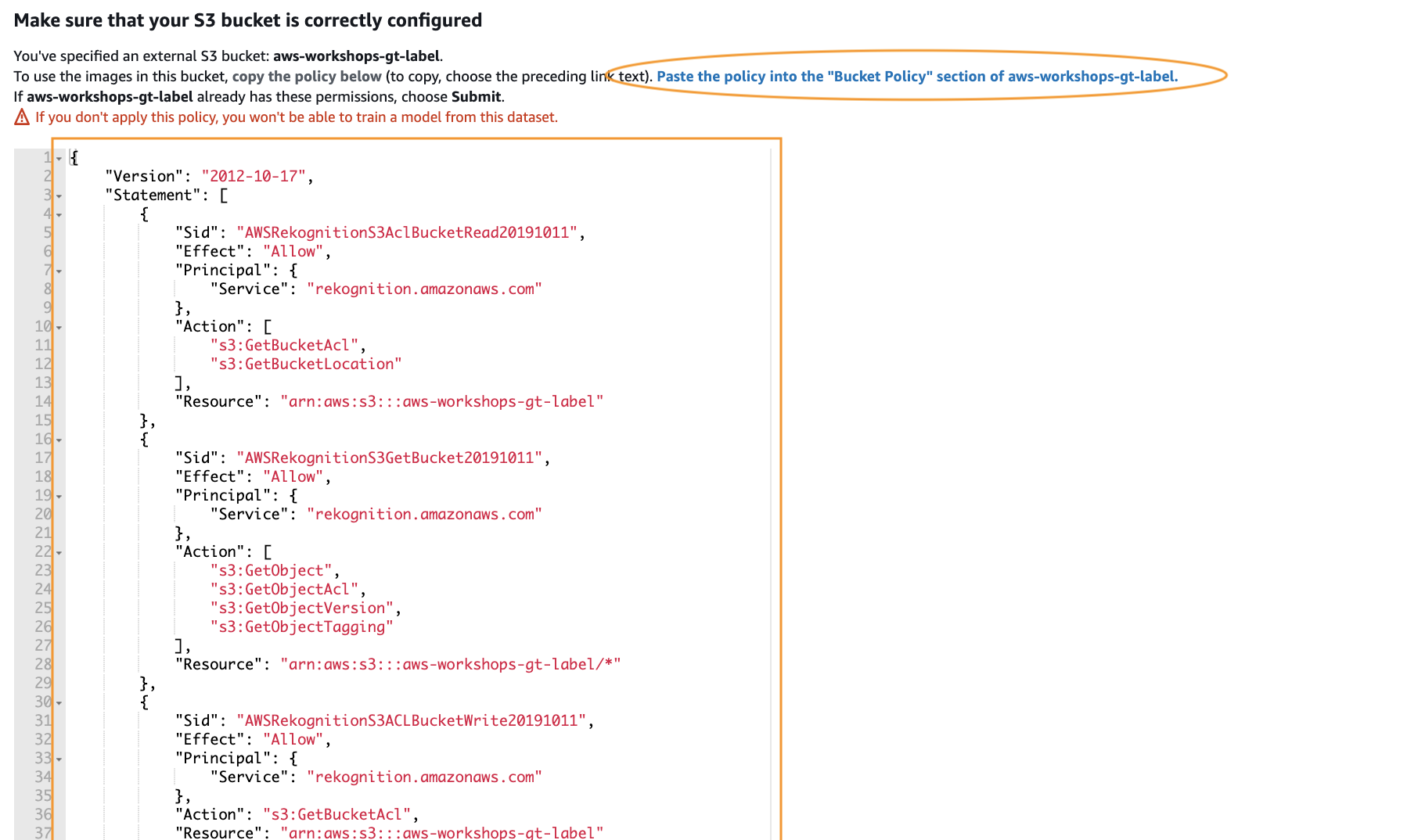Click bold bucket name 'aws-workshops-gt-label' in the first sentence

click(356, 56)
